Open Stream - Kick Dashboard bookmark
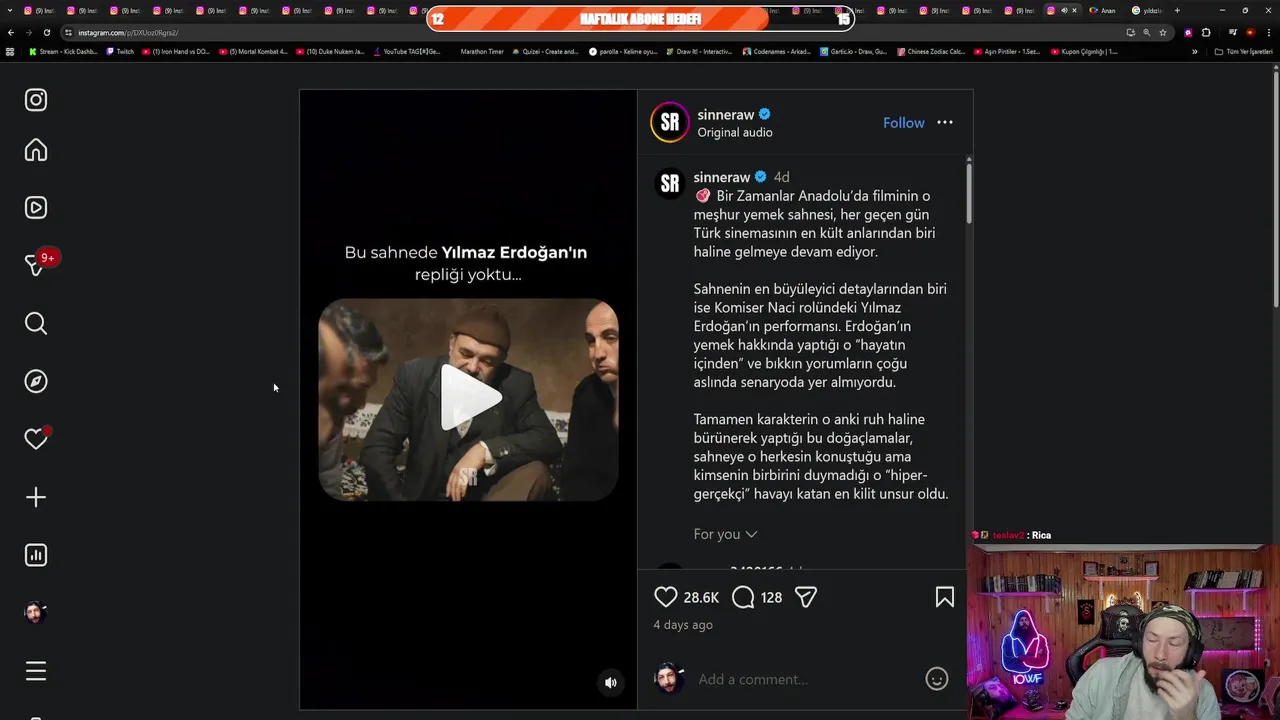1280x720 pixels. [x=63, y=51]
